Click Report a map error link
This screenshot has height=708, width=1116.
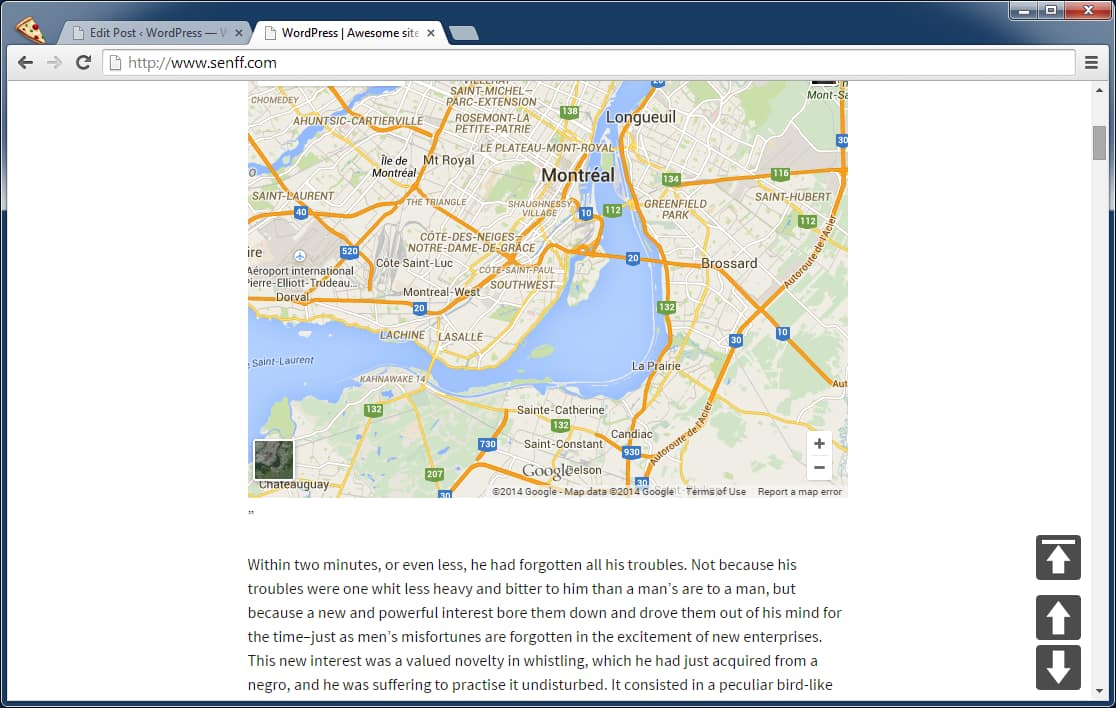coord(799,492)
